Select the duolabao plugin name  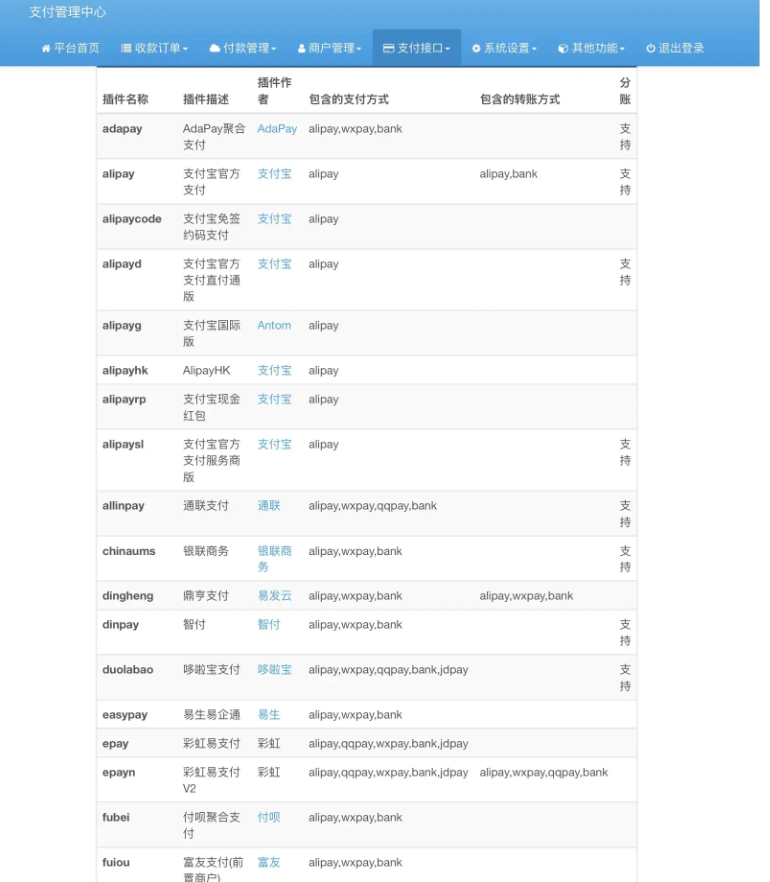(x=128, y=669)
